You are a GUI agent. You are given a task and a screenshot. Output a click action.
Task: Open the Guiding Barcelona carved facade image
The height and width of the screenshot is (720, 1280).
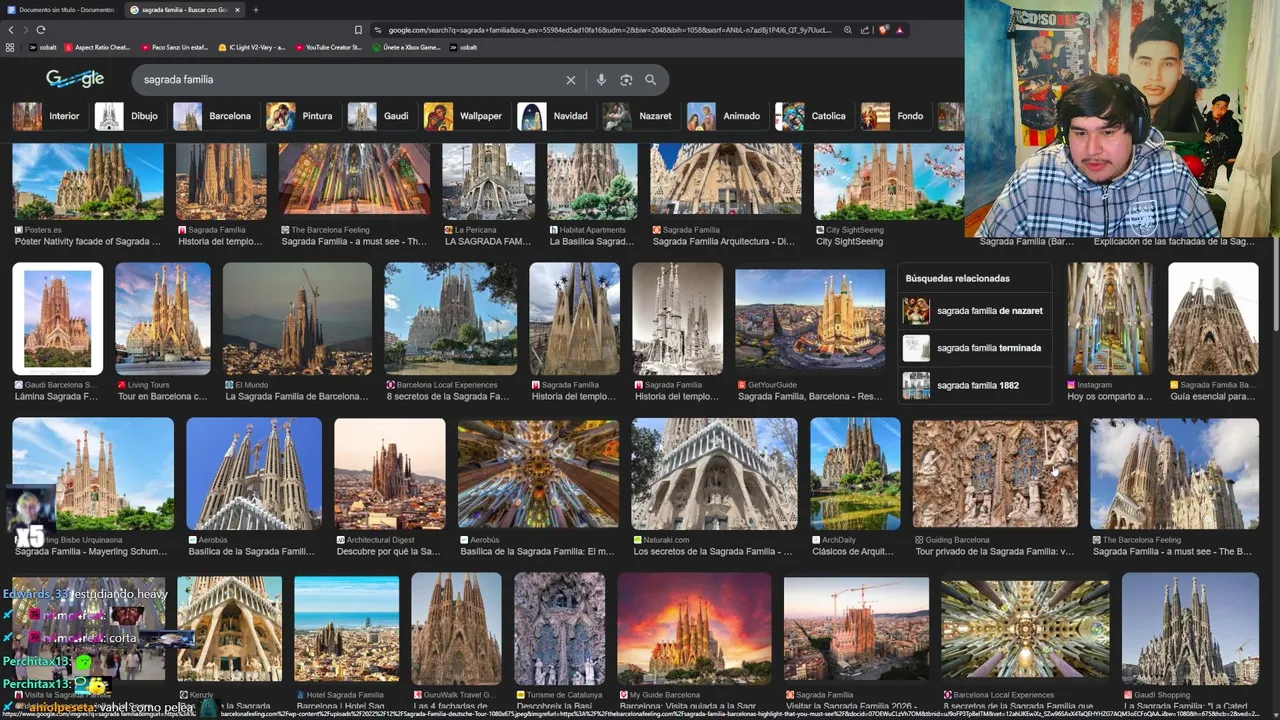995,473
